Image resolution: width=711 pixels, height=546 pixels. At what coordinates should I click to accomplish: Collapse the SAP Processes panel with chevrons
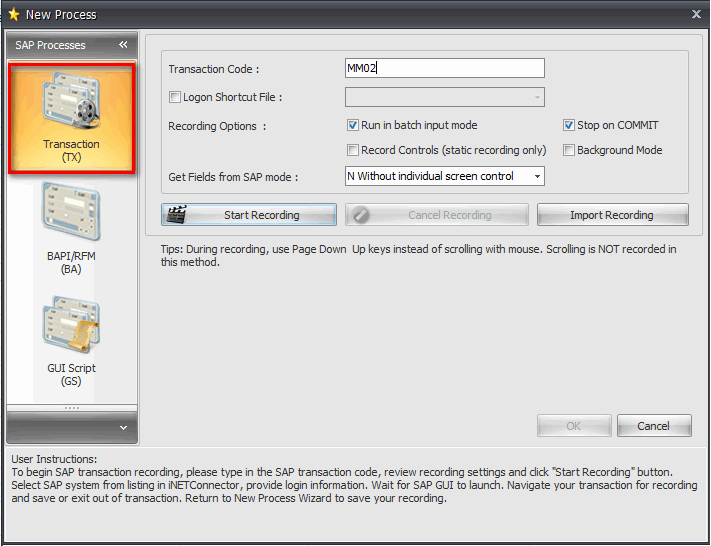(123, 45)
